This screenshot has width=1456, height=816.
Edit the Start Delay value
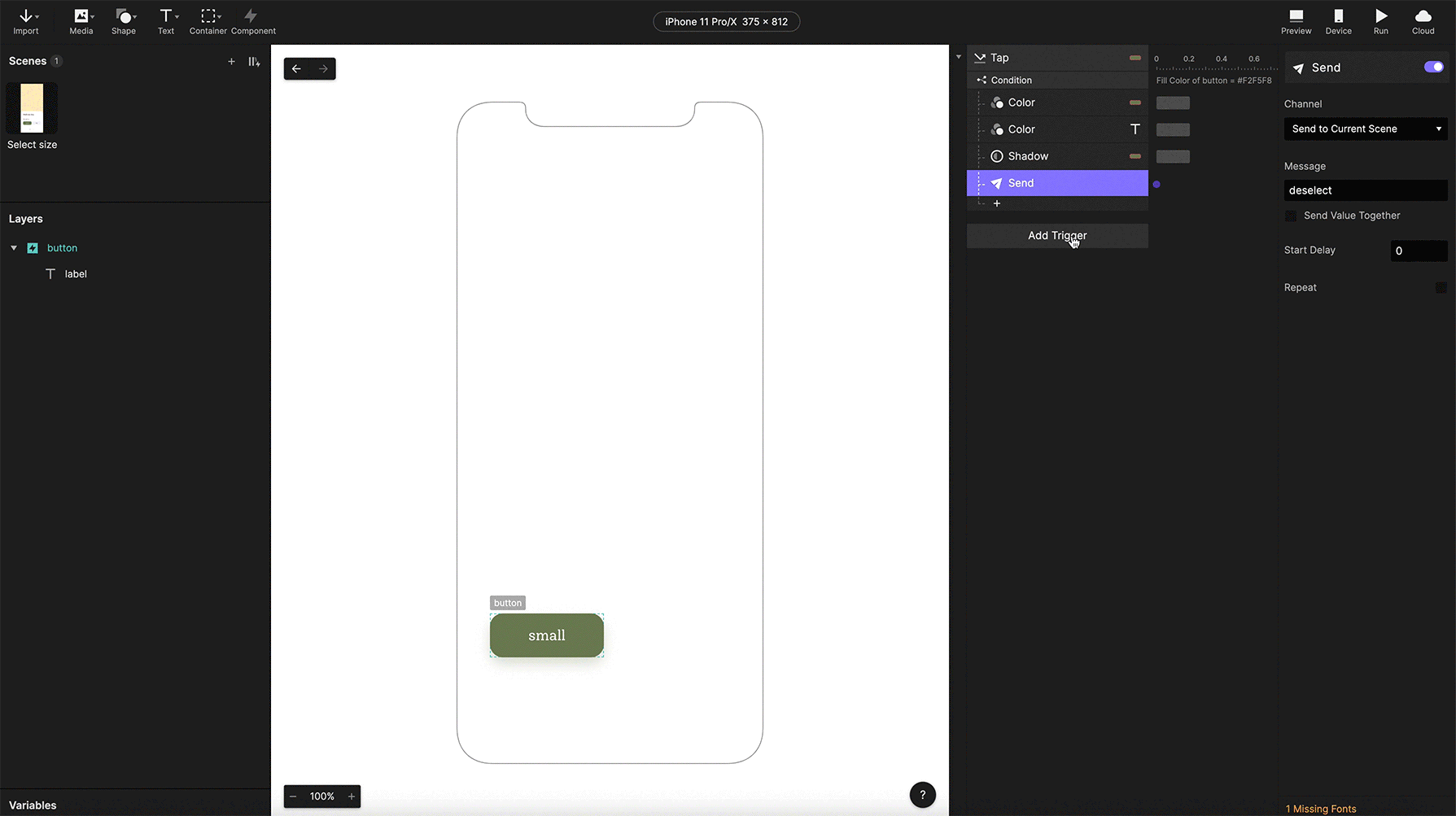(1418, 251)
